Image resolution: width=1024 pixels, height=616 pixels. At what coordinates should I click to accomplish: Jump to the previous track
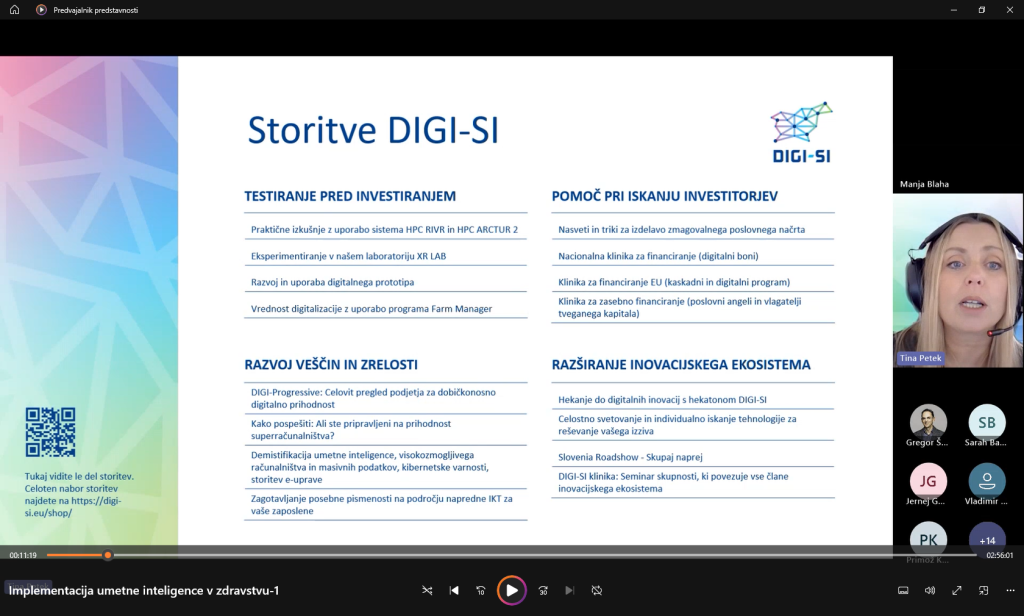click(x=454, y=591)
